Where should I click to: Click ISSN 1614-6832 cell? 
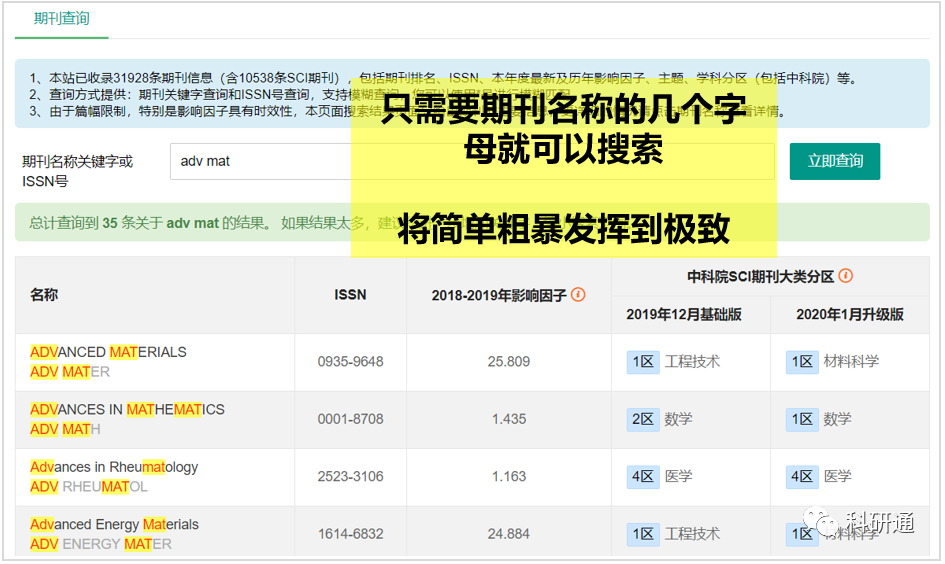click(x=350, y=534)
